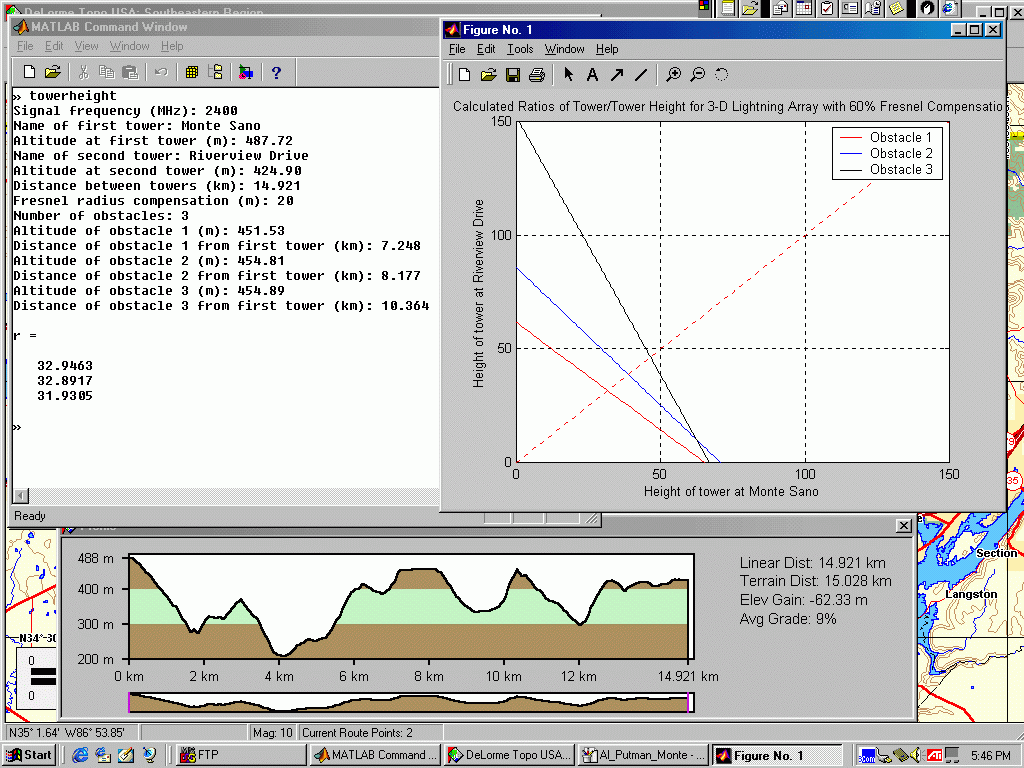Viewport: 1024px width, 768px height.
Task: Open the File menu in Figure No. 1
Action: [x=457, y=49]
